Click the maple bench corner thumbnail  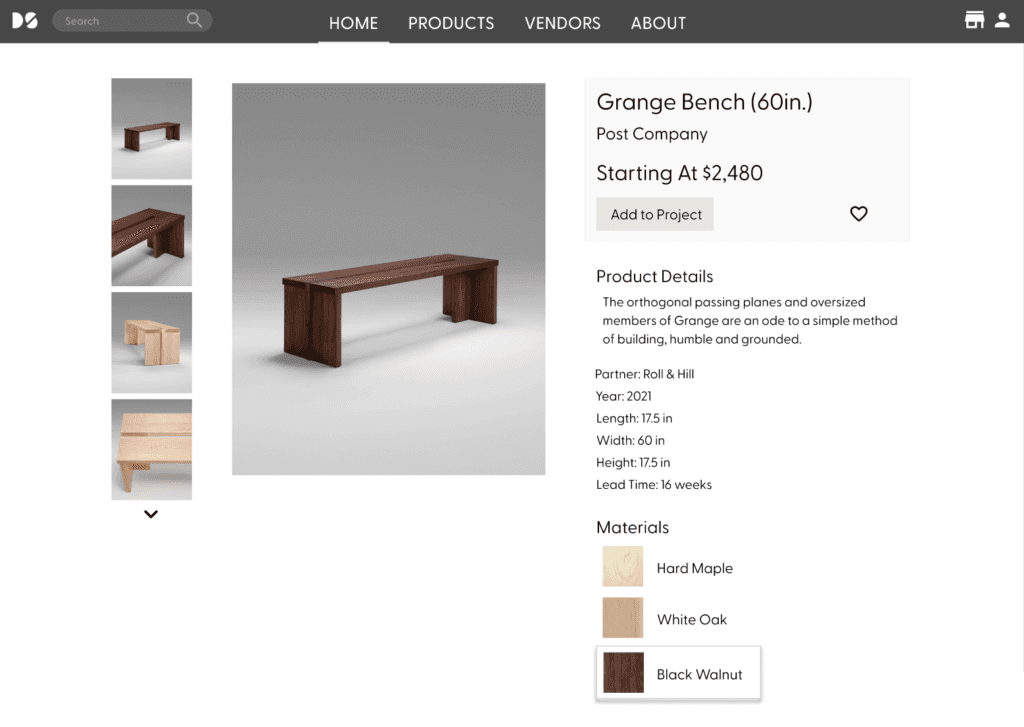pyautogui.click(x=151, y=342)
